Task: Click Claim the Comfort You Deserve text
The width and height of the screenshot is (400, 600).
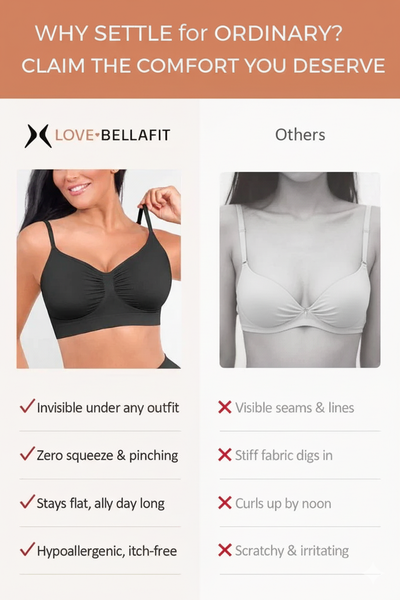Action: coord(203,66)
